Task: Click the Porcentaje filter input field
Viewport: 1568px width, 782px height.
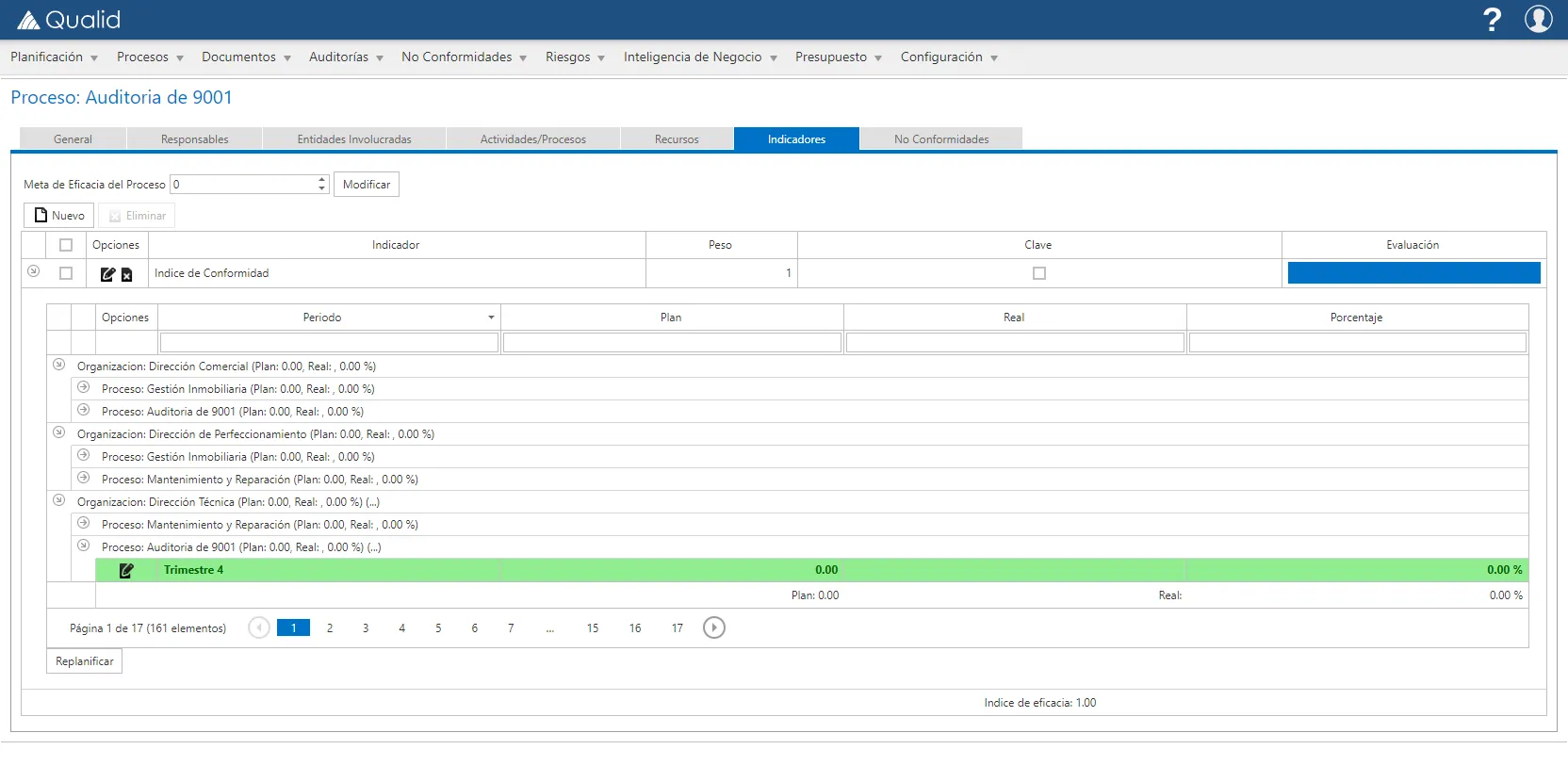Action: tap(1358, 343)
